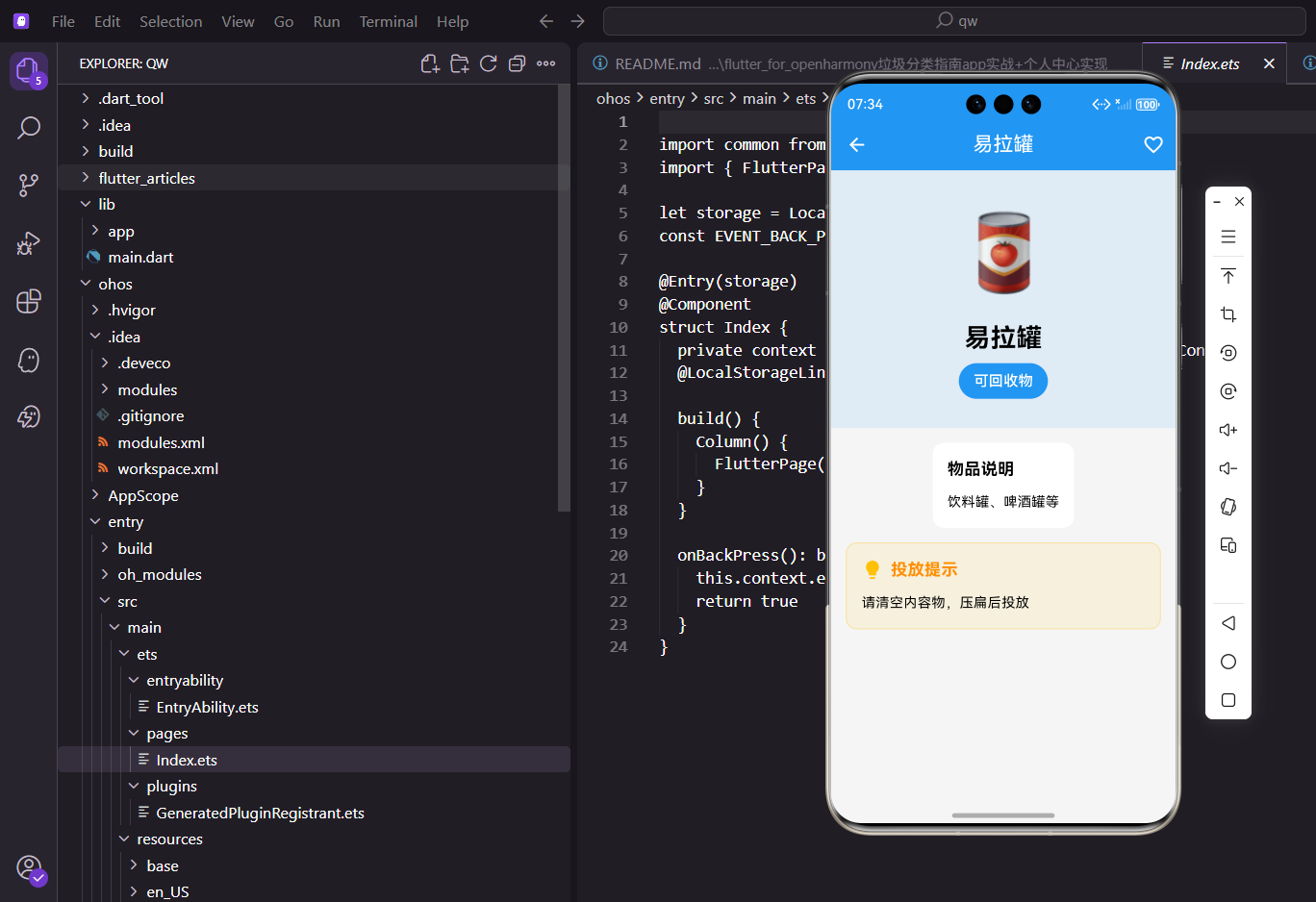Viewport: 1316px width, 902px height.
Task: Collapse the entryability folder
Action: pos(134,680)
